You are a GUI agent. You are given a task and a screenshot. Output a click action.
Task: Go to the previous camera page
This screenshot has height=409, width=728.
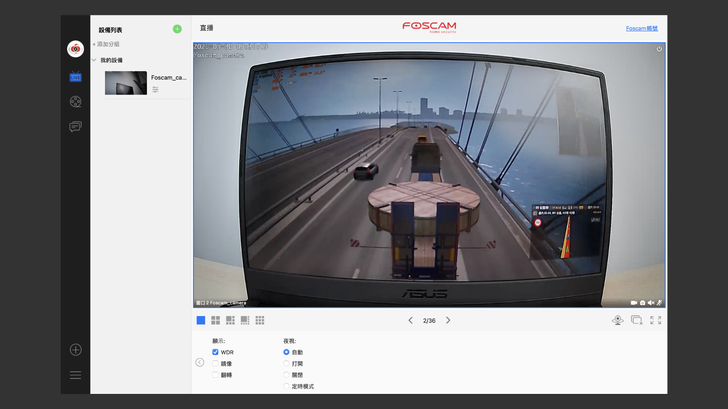pyautogui.click(x=410, y=320)
